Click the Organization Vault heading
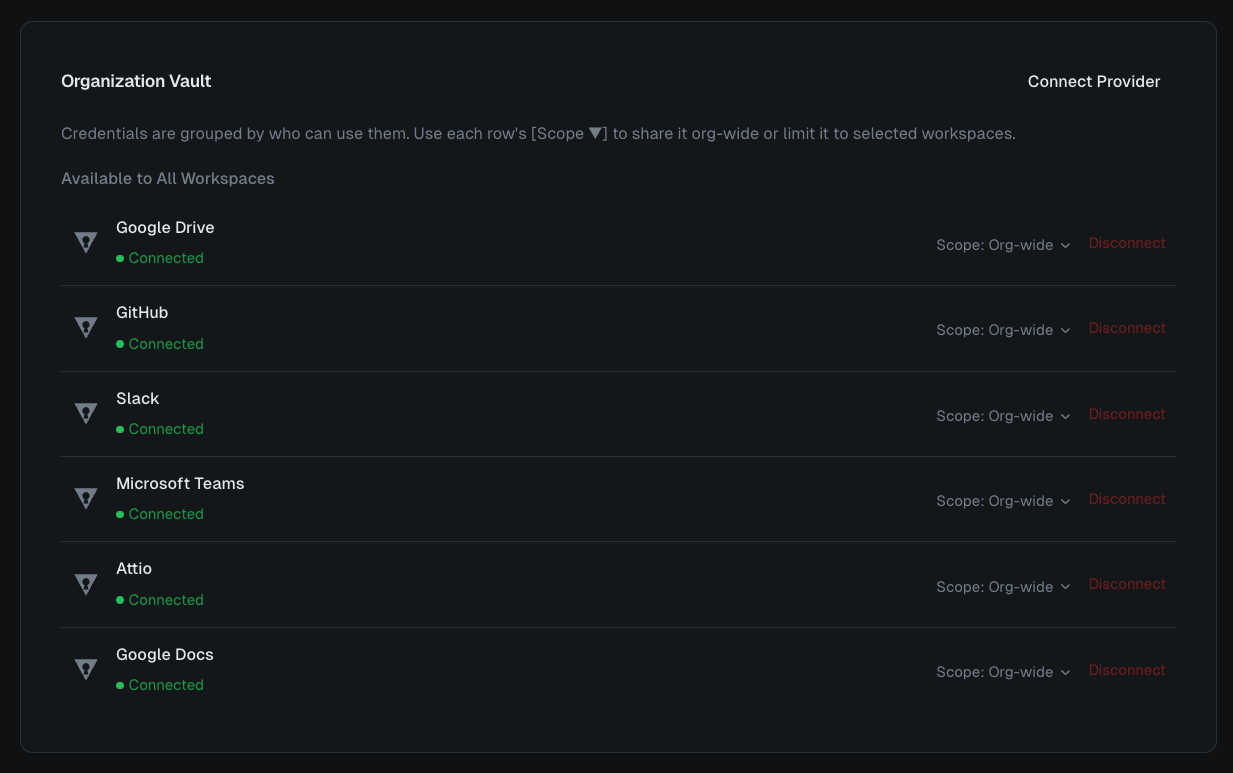The height and width of the screenshot is (773, 1233). tap(136, 81)
